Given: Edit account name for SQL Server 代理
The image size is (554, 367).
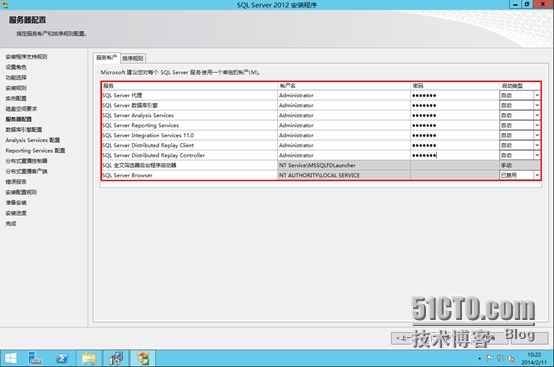Looking at the screenshot, I should tap(344, 95).
